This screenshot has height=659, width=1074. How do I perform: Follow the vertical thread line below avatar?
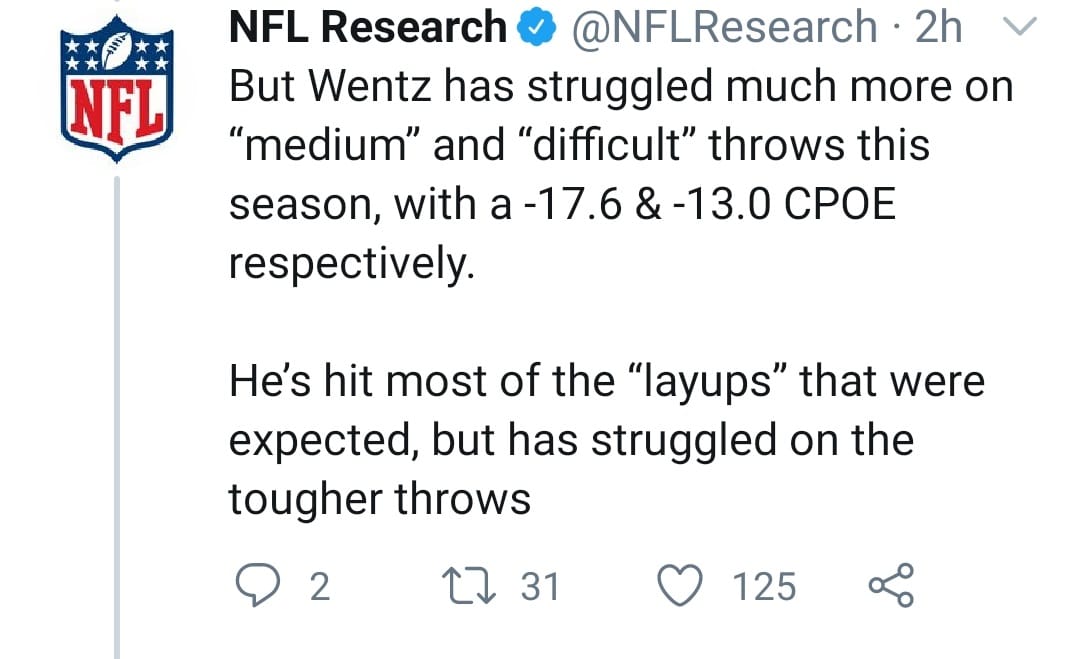point(118,420)
